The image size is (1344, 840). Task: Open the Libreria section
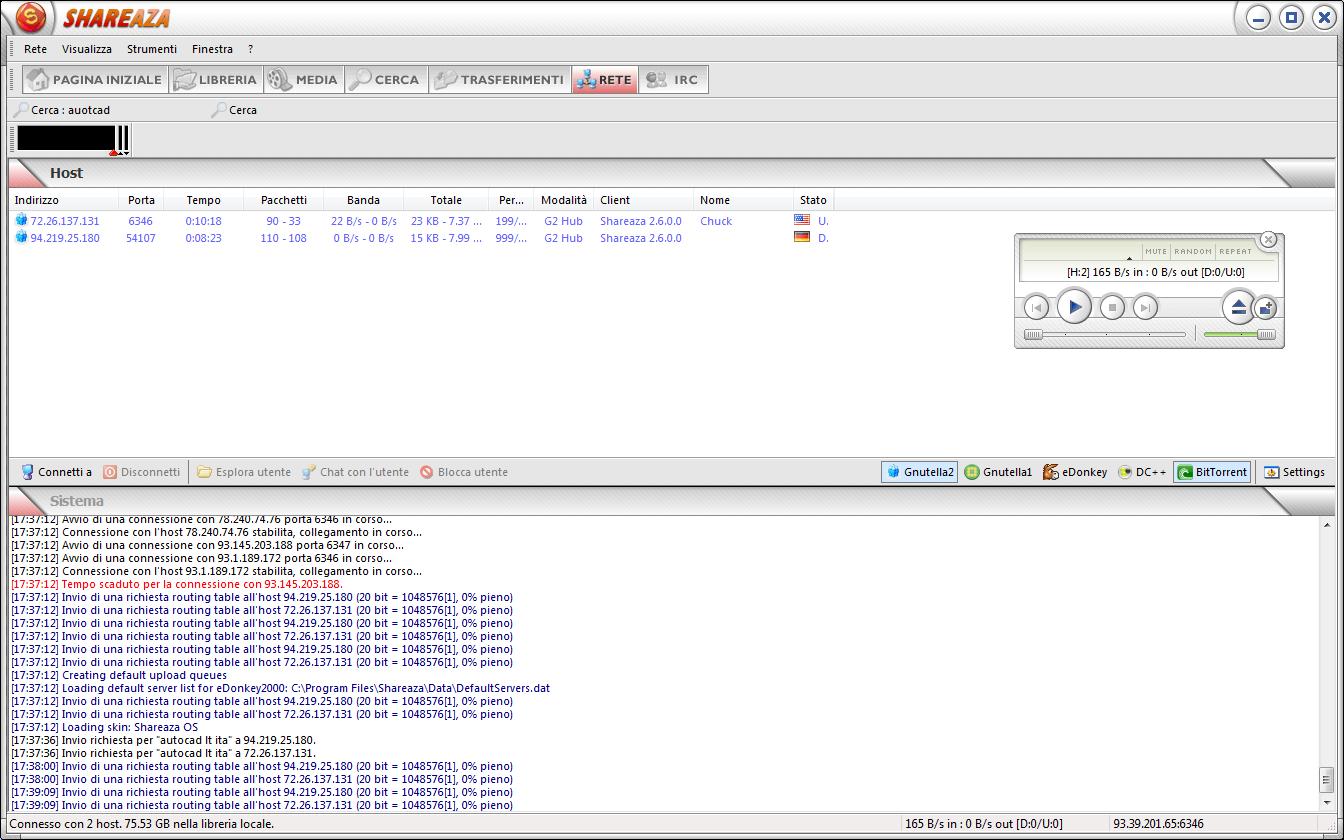[x=216, y=80]
